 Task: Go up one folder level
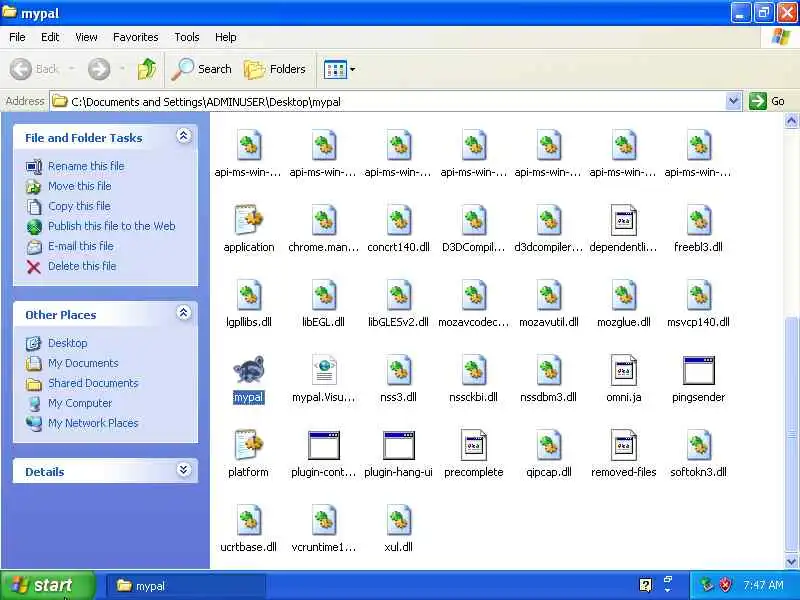click(x=147, y=69)
